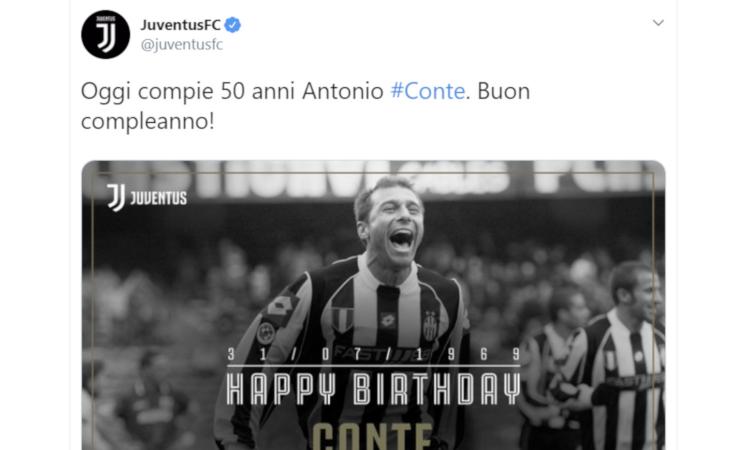
Task: Click the small Lotto logo on chest stripe
Action: coord(387,319)
